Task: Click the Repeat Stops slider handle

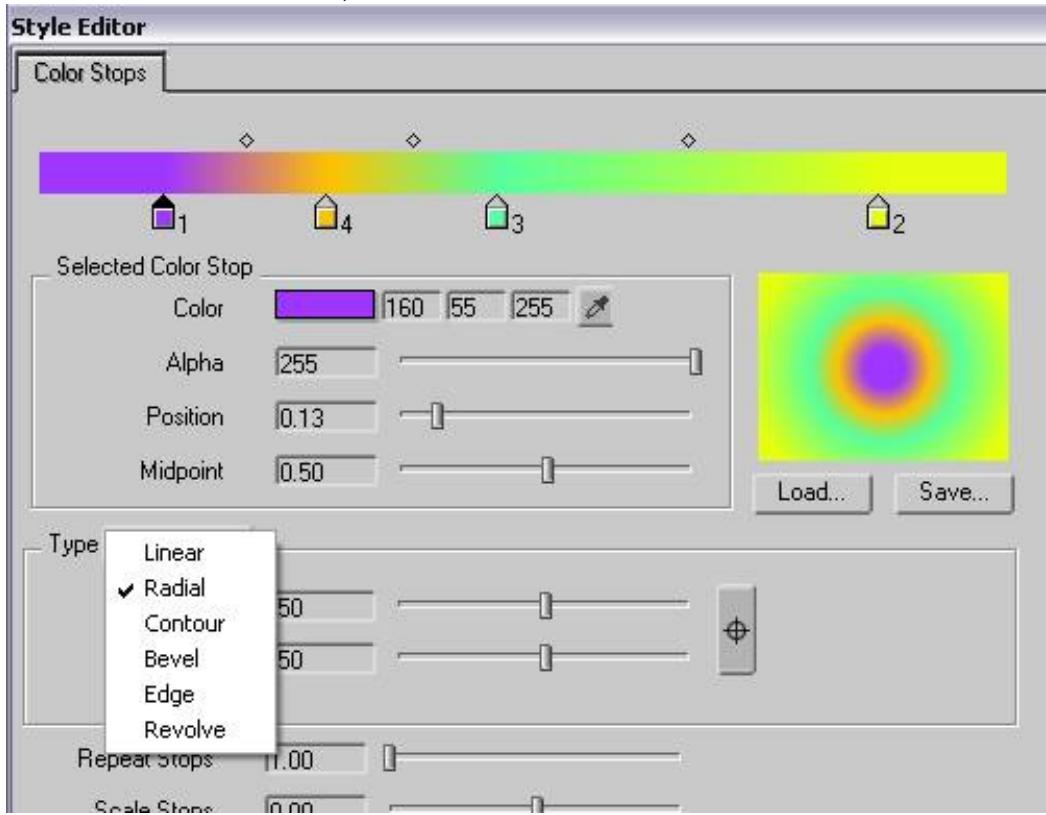Action: [390, 758]
